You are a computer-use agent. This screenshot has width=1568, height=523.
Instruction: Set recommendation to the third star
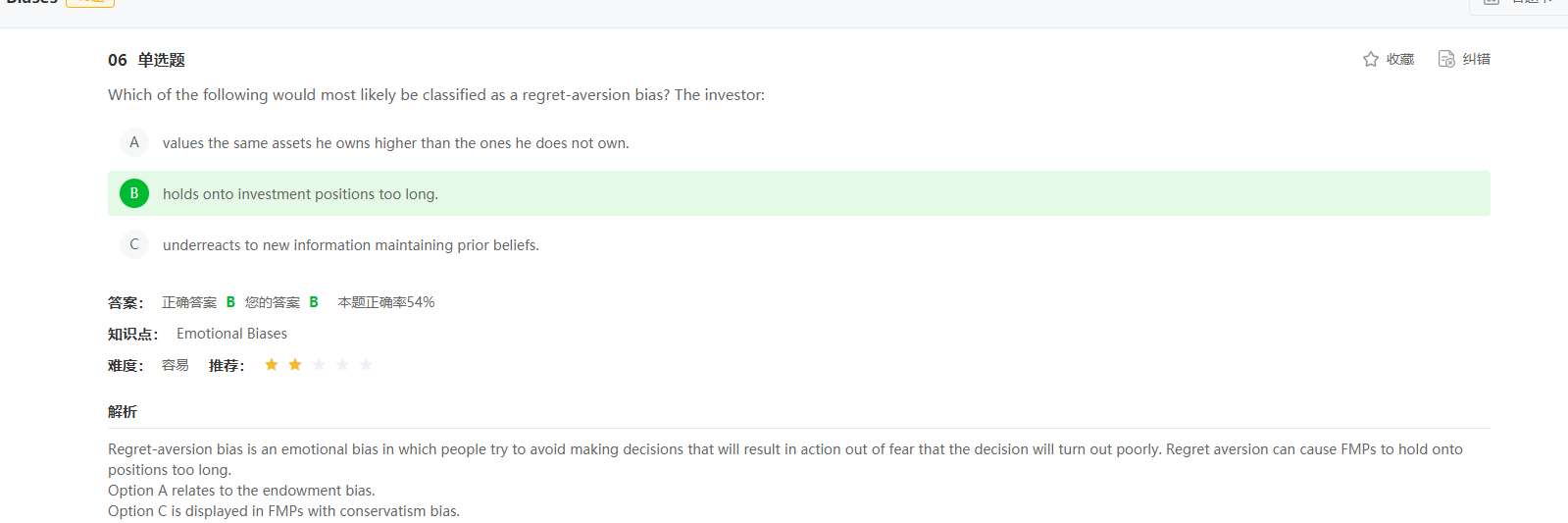click(319, 365)
